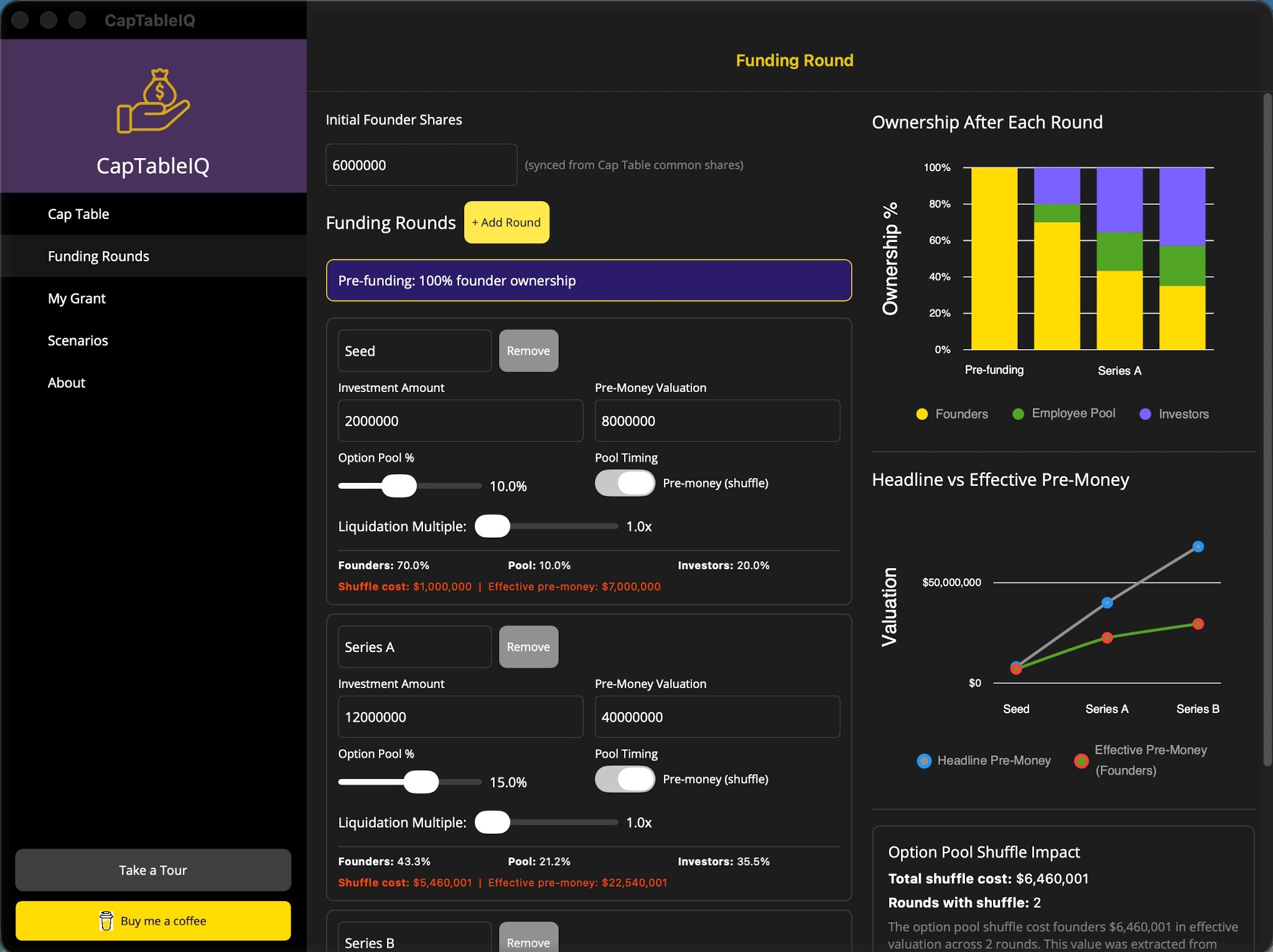Image resolution: width=1273 pixels, height=952 pixels.
Task: Toggle Seed round Pool Timing switch
Action: pyautogui.click(x=625, y=483)
